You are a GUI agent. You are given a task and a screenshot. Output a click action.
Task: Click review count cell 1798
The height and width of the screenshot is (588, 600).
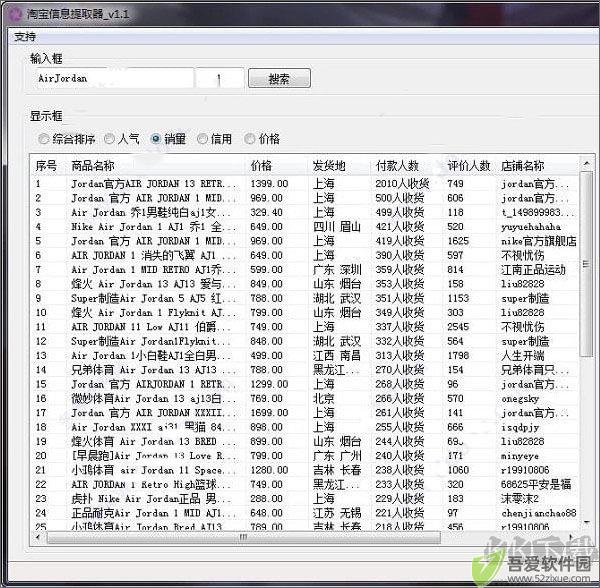[458, 355]
